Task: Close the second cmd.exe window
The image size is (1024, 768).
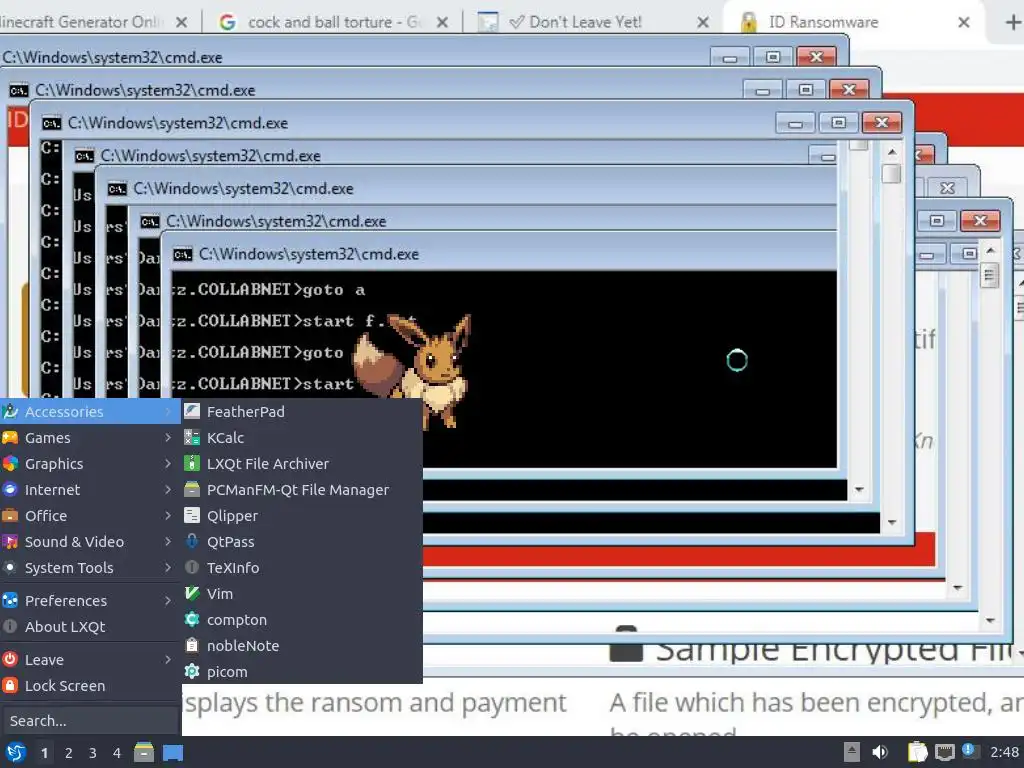Action: point(849,89)
